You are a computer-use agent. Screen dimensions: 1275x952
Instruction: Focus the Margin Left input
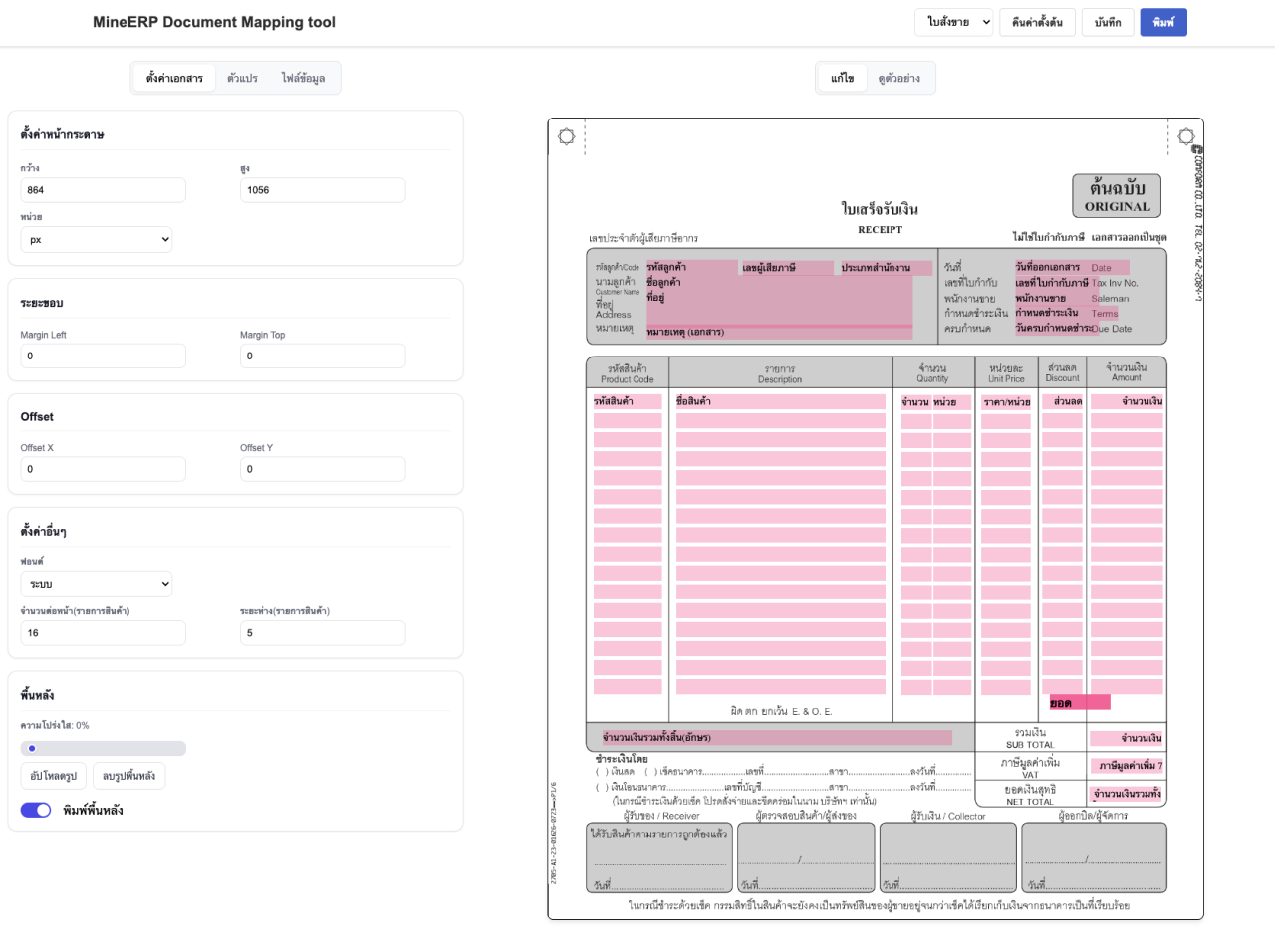(x=104, y=356)
